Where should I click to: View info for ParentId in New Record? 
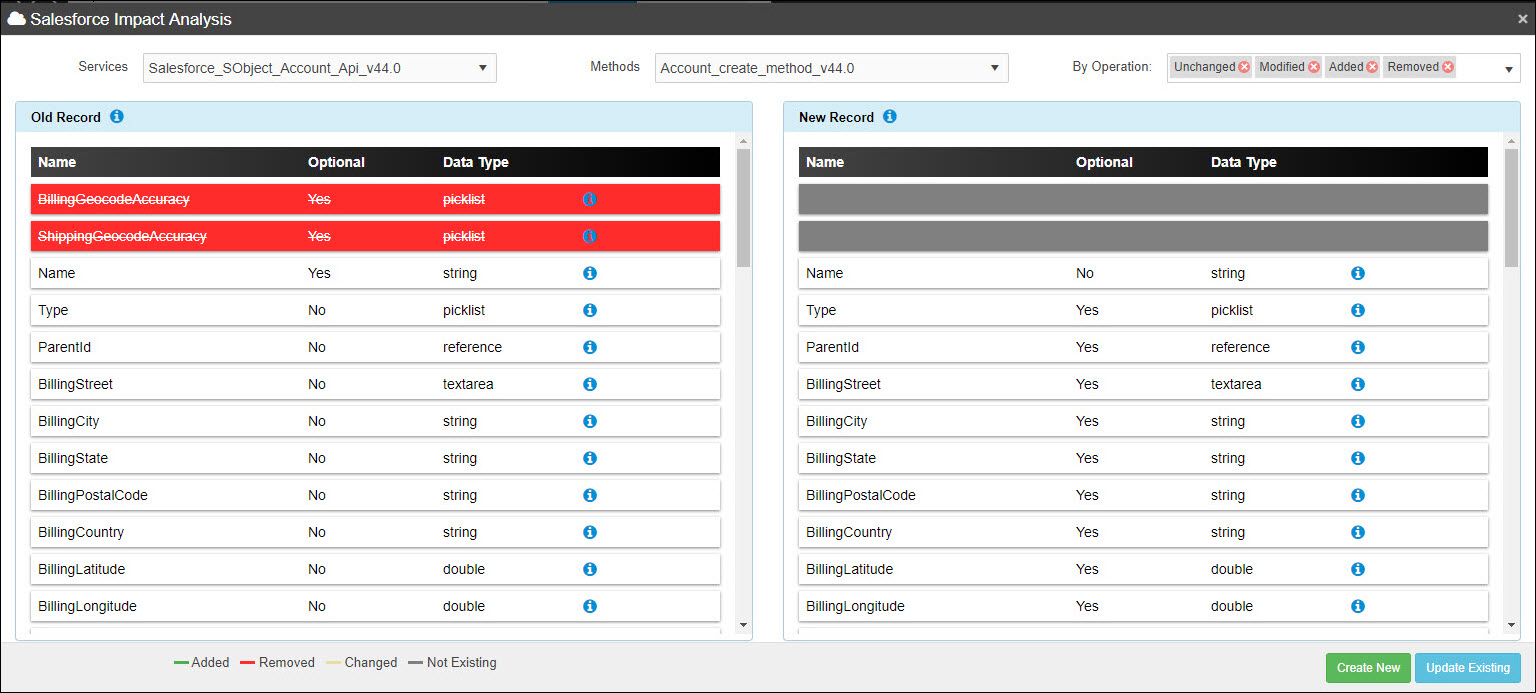[1358, 347]
